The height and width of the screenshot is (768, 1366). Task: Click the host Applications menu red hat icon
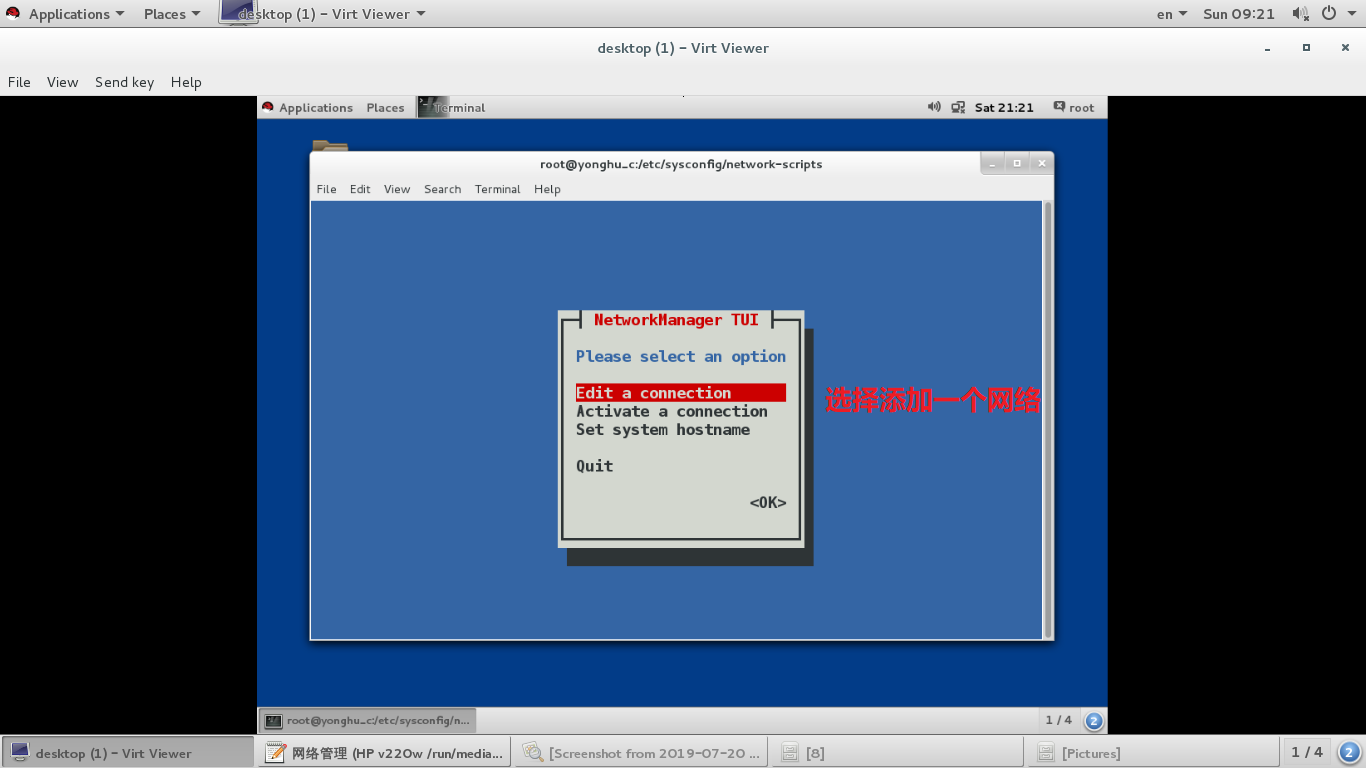pos(13,13)
